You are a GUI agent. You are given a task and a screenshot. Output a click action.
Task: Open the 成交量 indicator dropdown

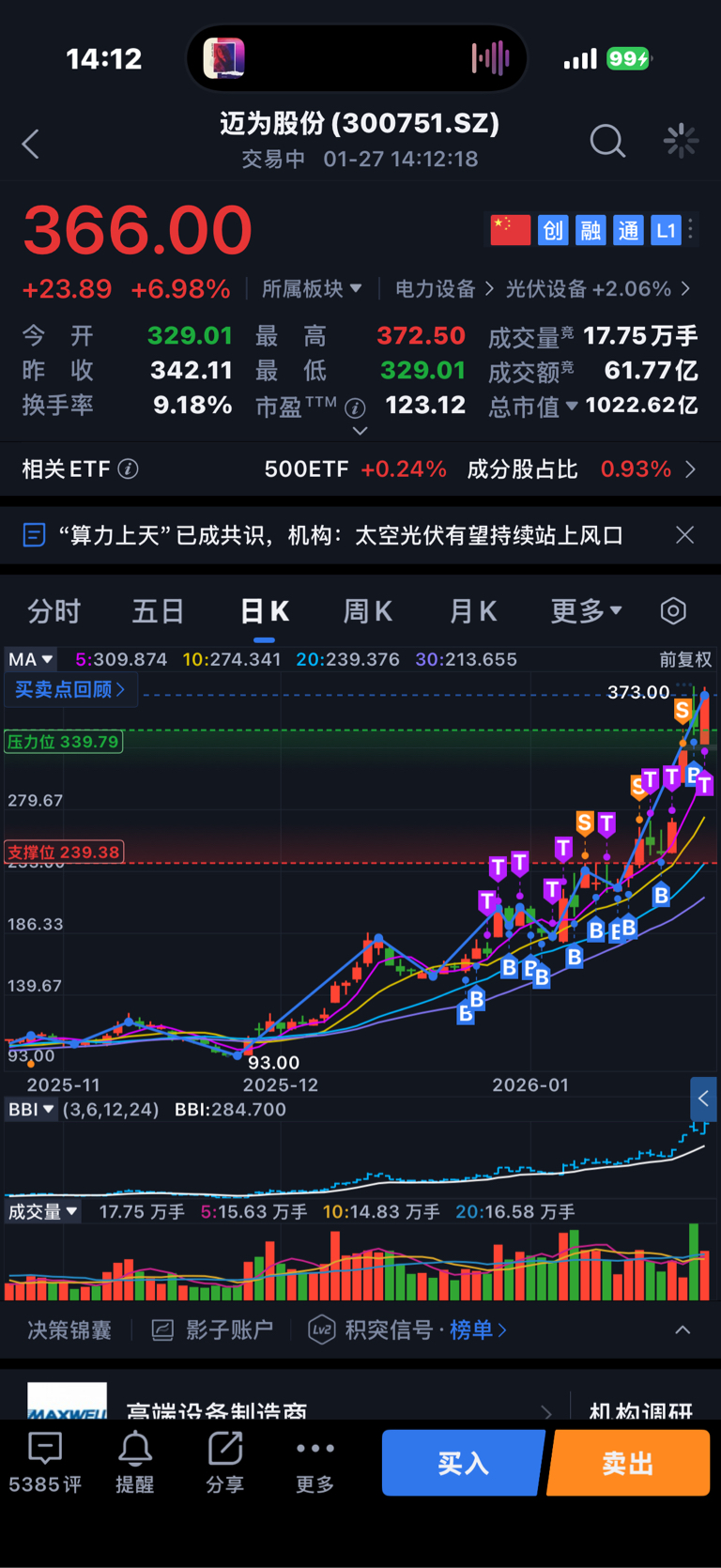(x=43, y=1212)
